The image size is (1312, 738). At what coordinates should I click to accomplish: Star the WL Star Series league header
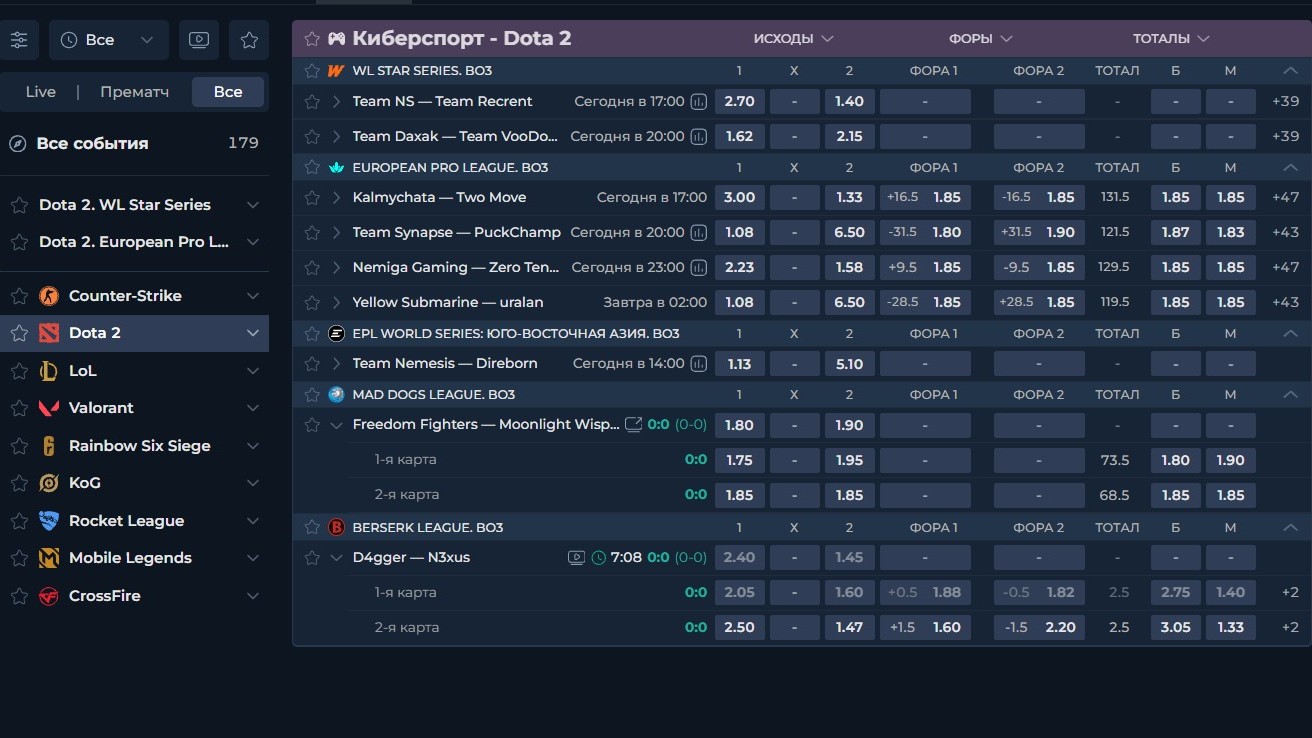(x=312, y=71)
